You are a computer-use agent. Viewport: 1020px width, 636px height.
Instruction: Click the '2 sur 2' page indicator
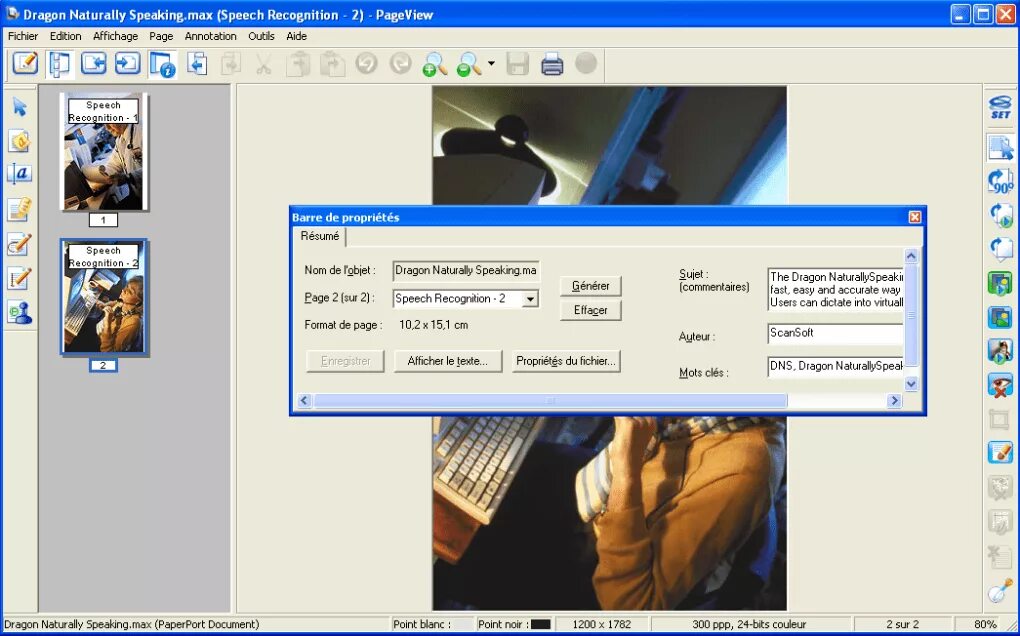coord(902,625)
